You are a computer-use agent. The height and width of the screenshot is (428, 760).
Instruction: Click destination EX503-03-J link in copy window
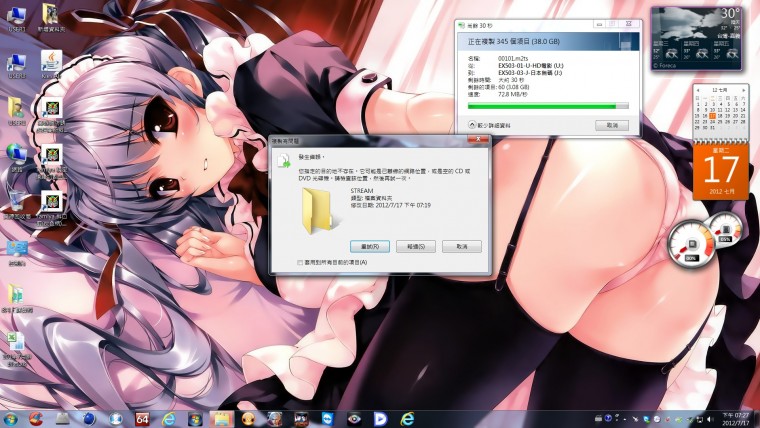(530, 73)
